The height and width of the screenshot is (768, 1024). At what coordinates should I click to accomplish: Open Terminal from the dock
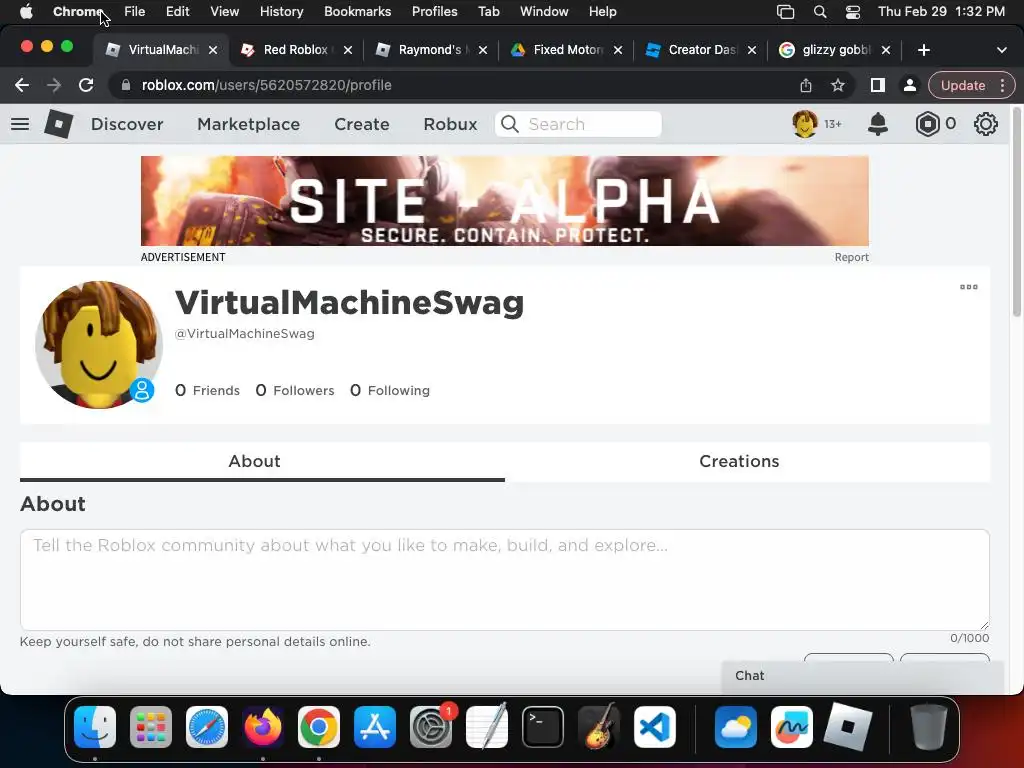[543, 727]
